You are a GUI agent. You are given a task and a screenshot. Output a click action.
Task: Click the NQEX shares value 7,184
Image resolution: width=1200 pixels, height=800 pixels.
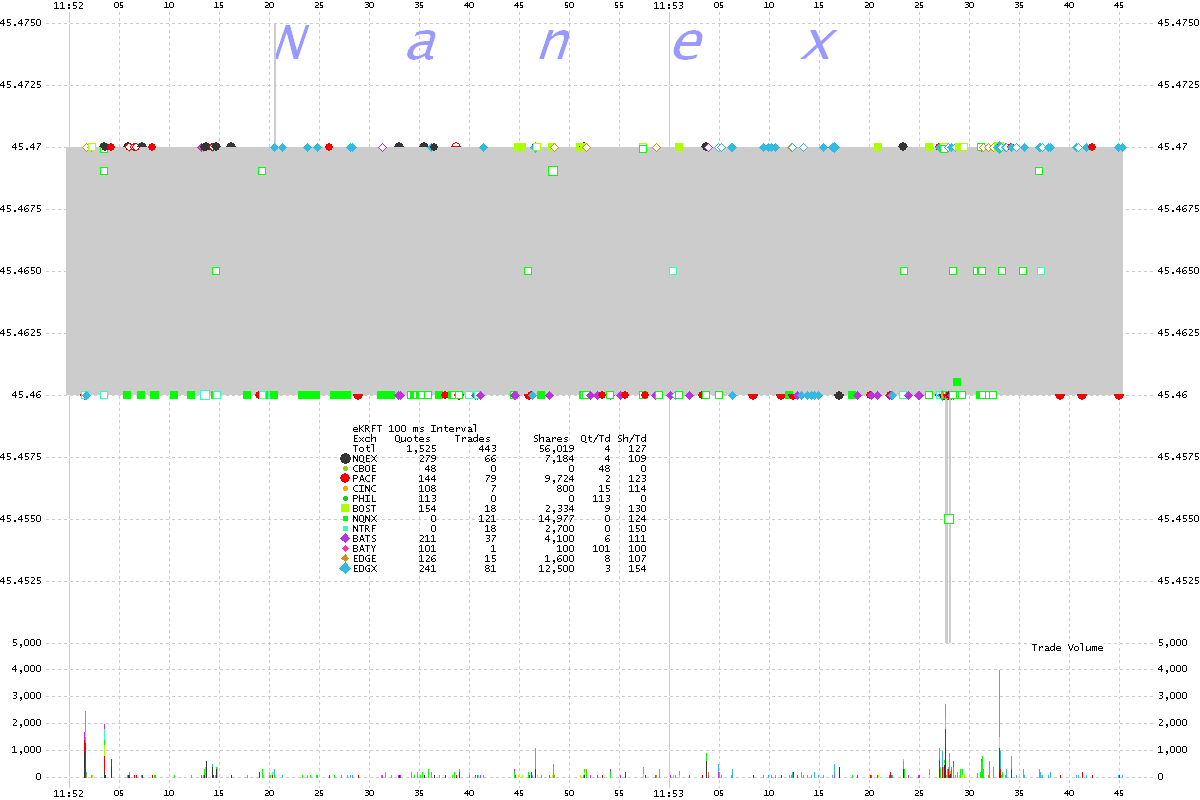click(x=560, y=458)
